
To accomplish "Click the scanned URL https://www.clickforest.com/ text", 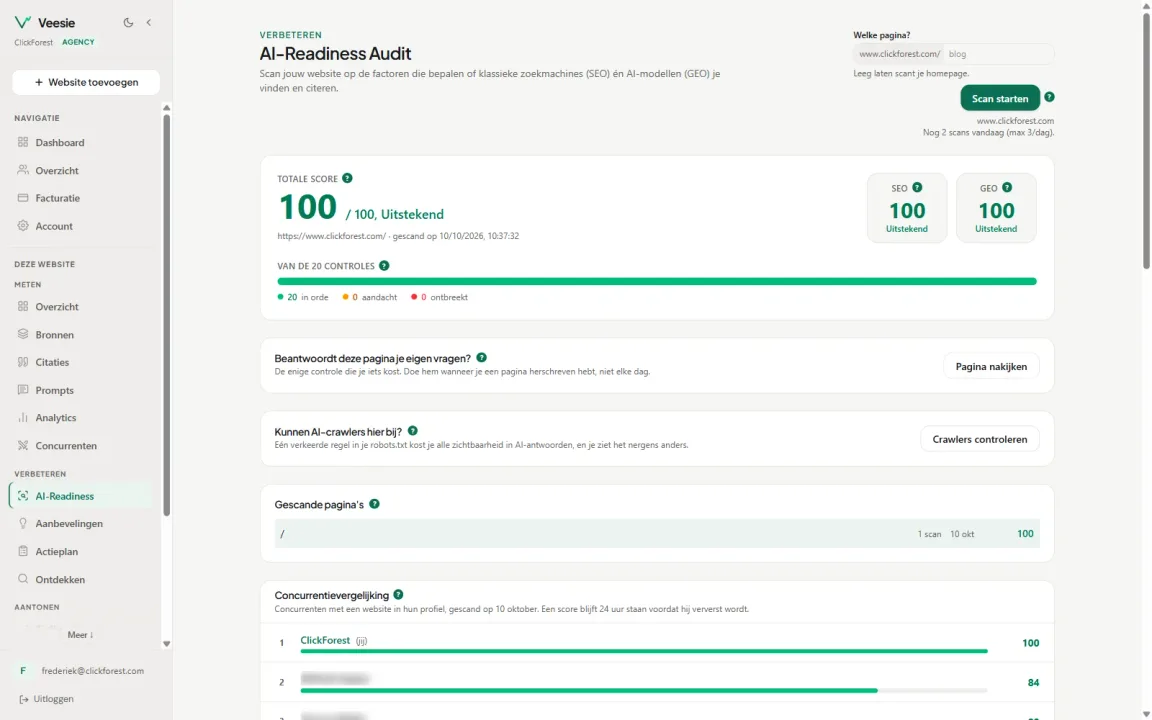I will pyautogui.click(x=331, y=237).
